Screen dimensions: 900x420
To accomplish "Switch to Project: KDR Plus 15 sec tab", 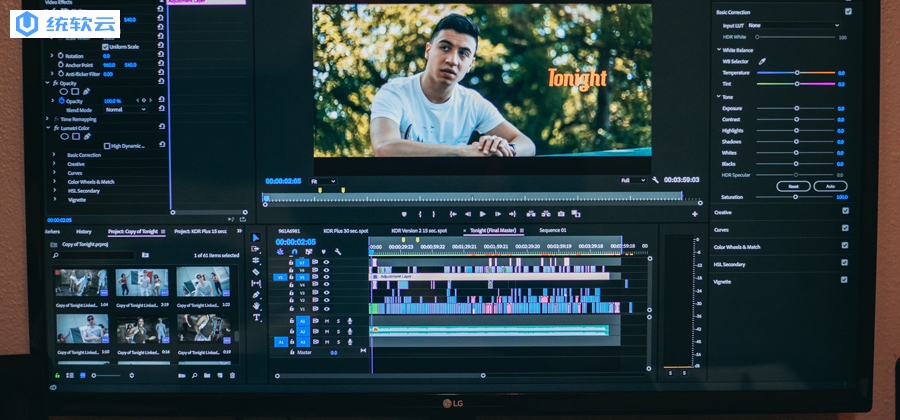I will pyautogui.click(x=200, y=232).
